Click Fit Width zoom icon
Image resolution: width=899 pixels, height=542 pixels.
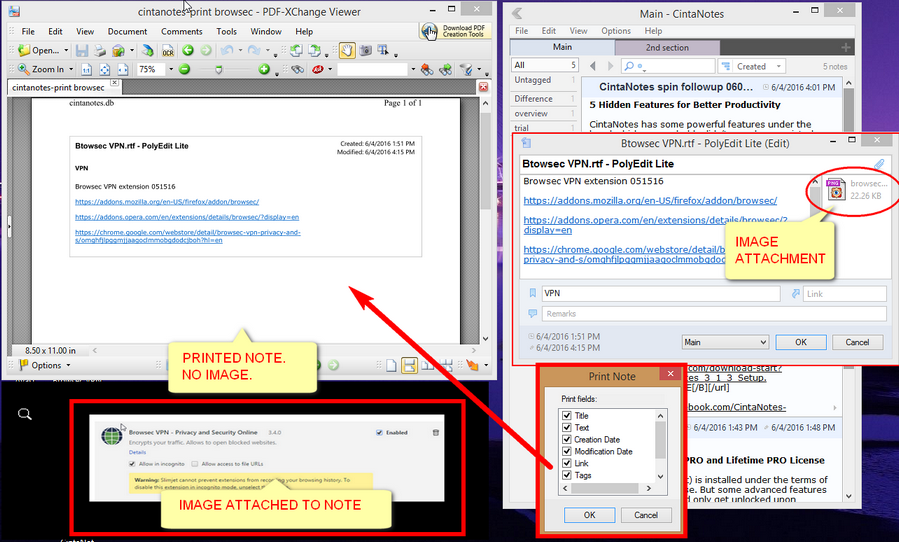pyautogui.click(x=123, y=69)
